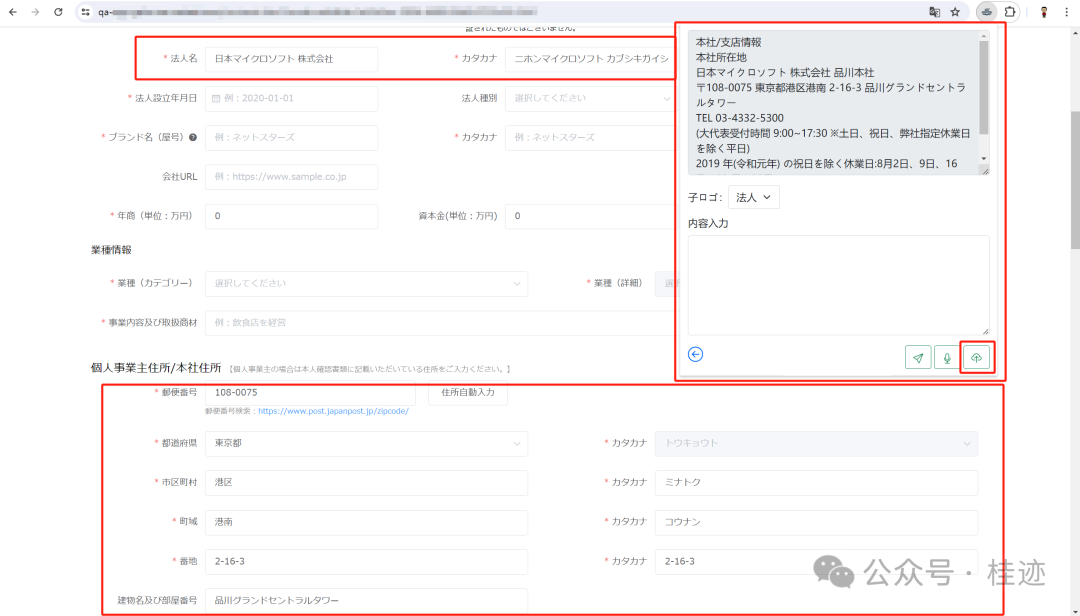Open Chrome's three-dot menu

coord(1067,12)
